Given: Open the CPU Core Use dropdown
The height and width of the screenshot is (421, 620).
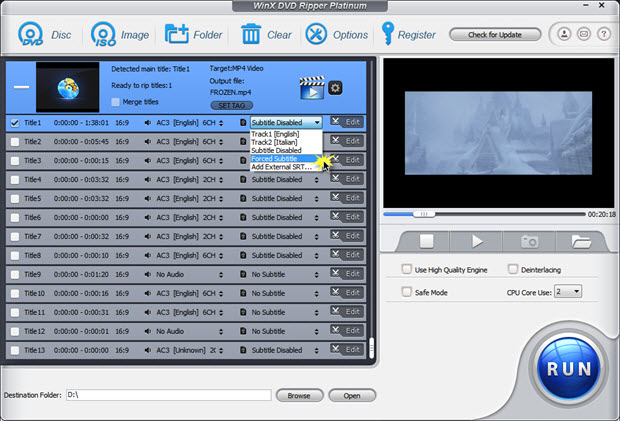Looking at the screenshot, I should pos(568,292).
